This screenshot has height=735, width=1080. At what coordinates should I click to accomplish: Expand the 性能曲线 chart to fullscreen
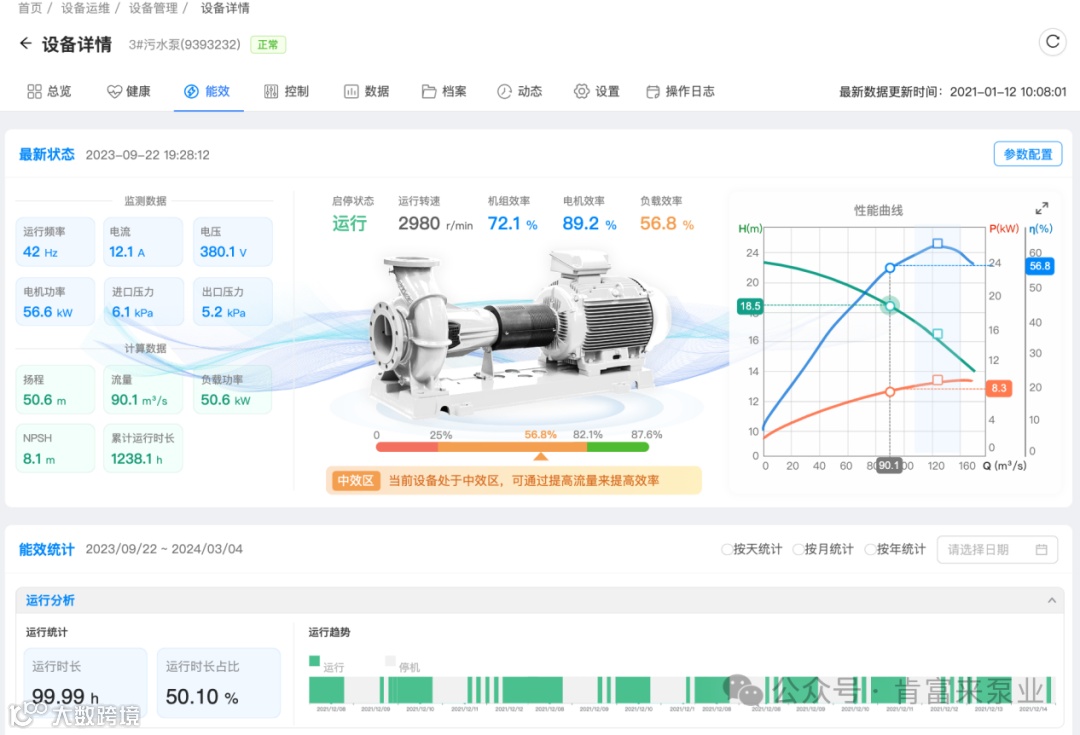click(x=1041, y=208)
